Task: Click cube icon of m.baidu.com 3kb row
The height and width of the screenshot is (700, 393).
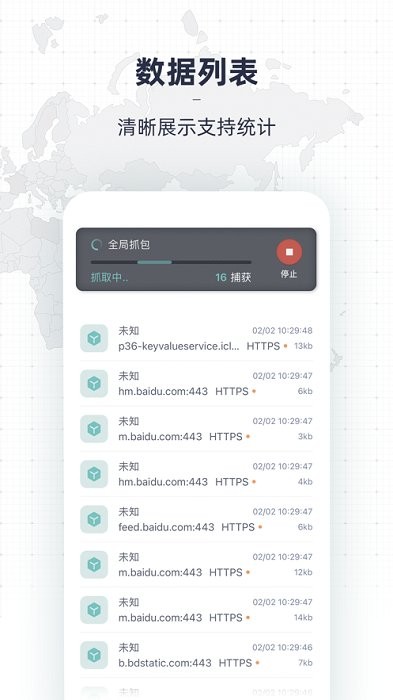Action: pyautogui.click(x=94, y=429)
